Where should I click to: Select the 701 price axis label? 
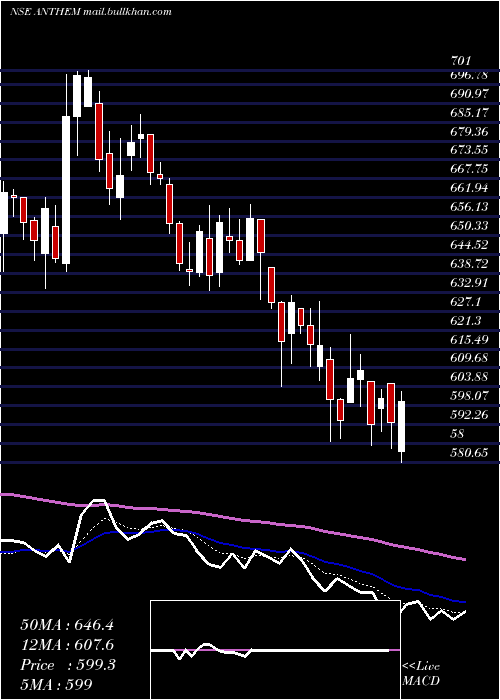point(461,62)
